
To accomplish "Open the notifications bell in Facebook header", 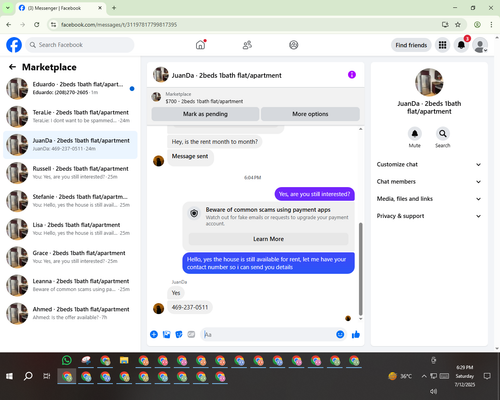I will (x=461, y=45).
